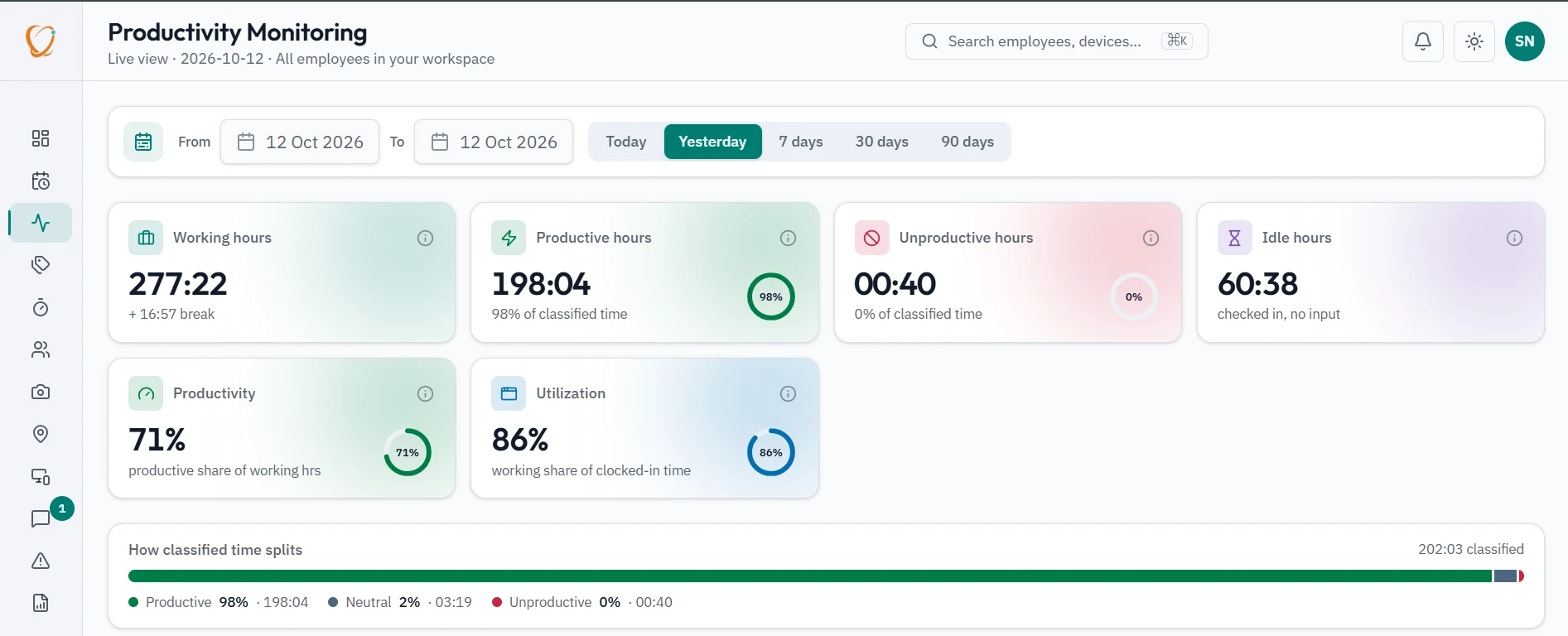1568x636 pixels.
Task: Click the "202:03 classified" total
Action: tap(1471, 549)
